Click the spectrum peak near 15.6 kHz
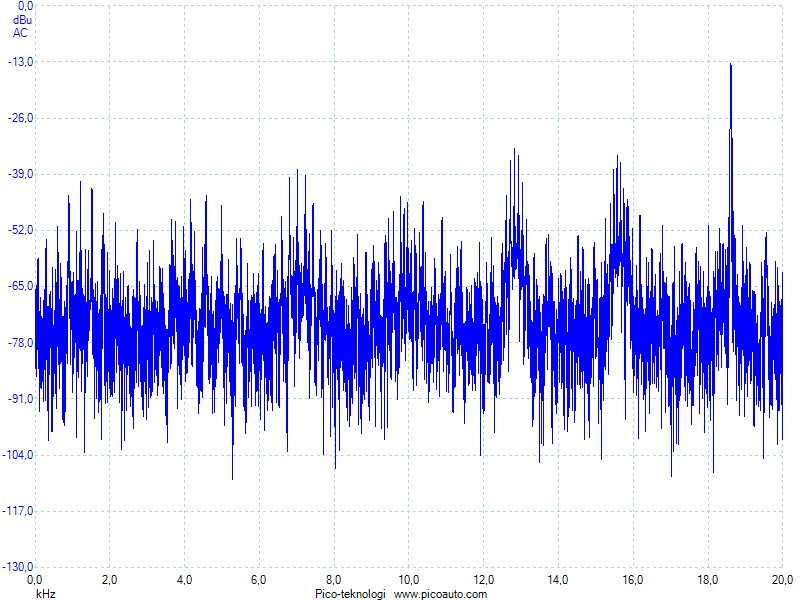This screenshot has height=600, width=800. click(617, 156)
